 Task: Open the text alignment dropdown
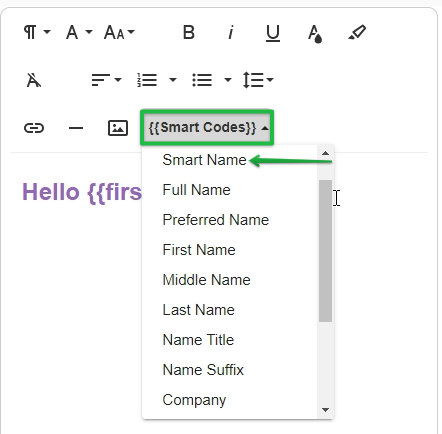(x=106, y=80)
